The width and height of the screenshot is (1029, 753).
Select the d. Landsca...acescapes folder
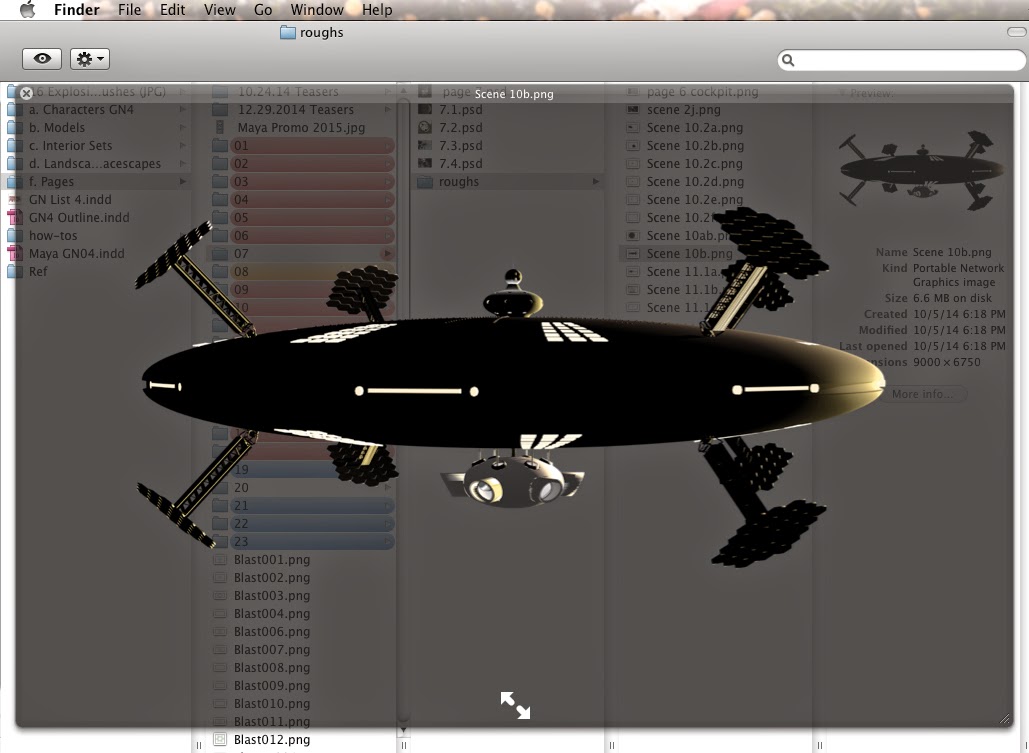tap(94, 163)
